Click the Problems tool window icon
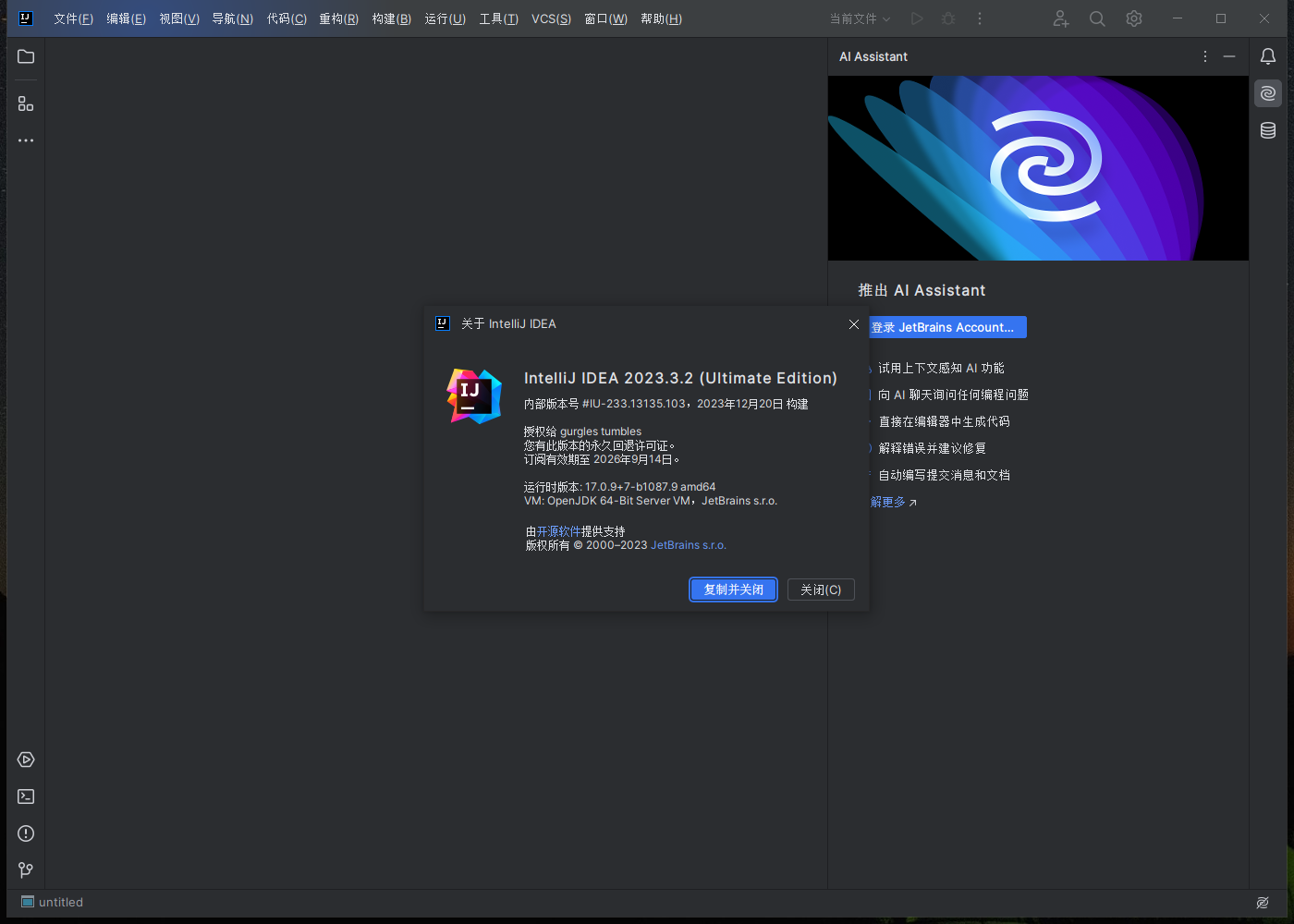1294x924 pixels. click(25, 833)
